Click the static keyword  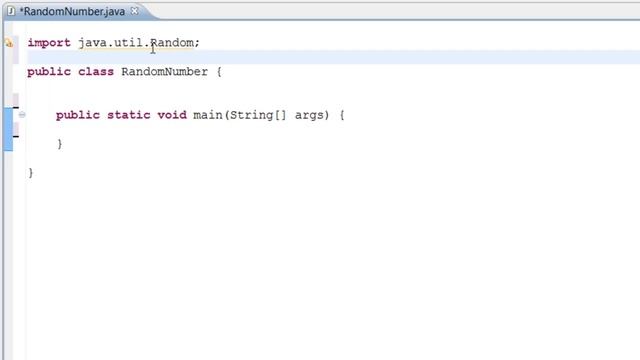click(x=129, y=115)
